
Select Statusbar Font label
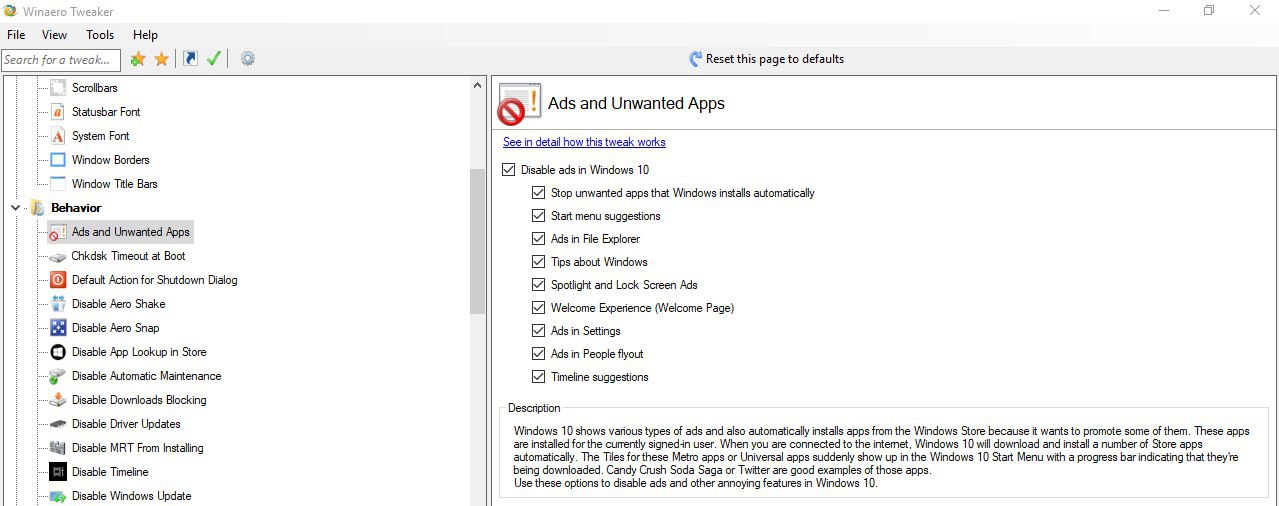[106, 112]
